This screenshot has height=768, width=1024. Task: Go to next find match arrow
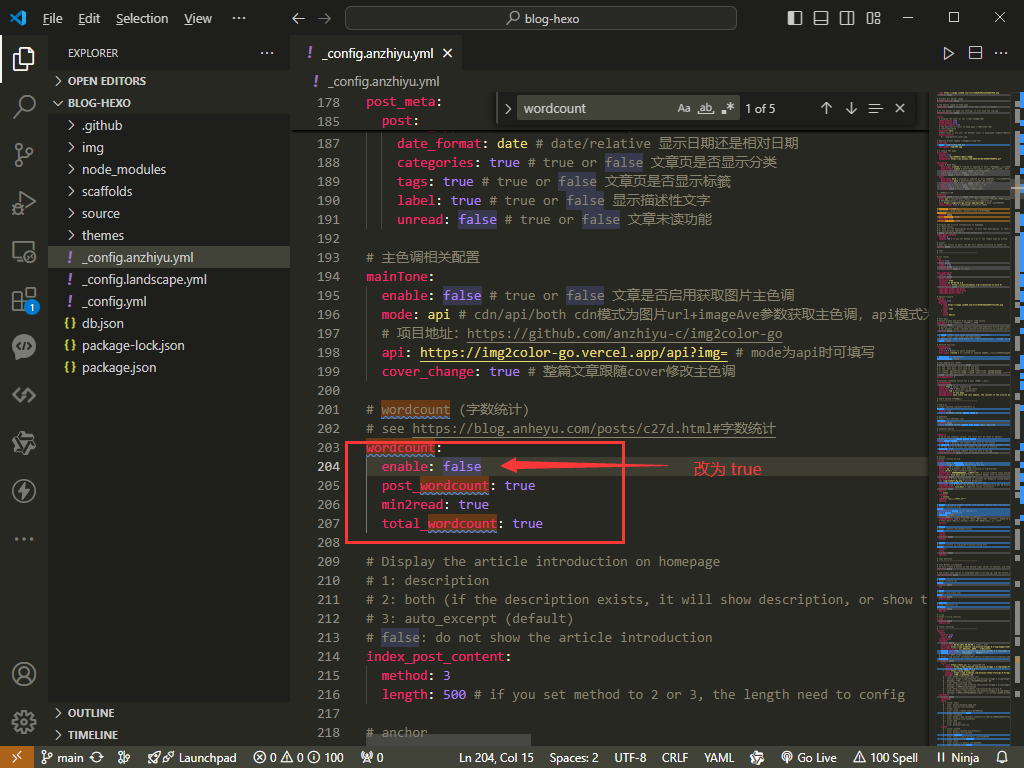[851, 108]
